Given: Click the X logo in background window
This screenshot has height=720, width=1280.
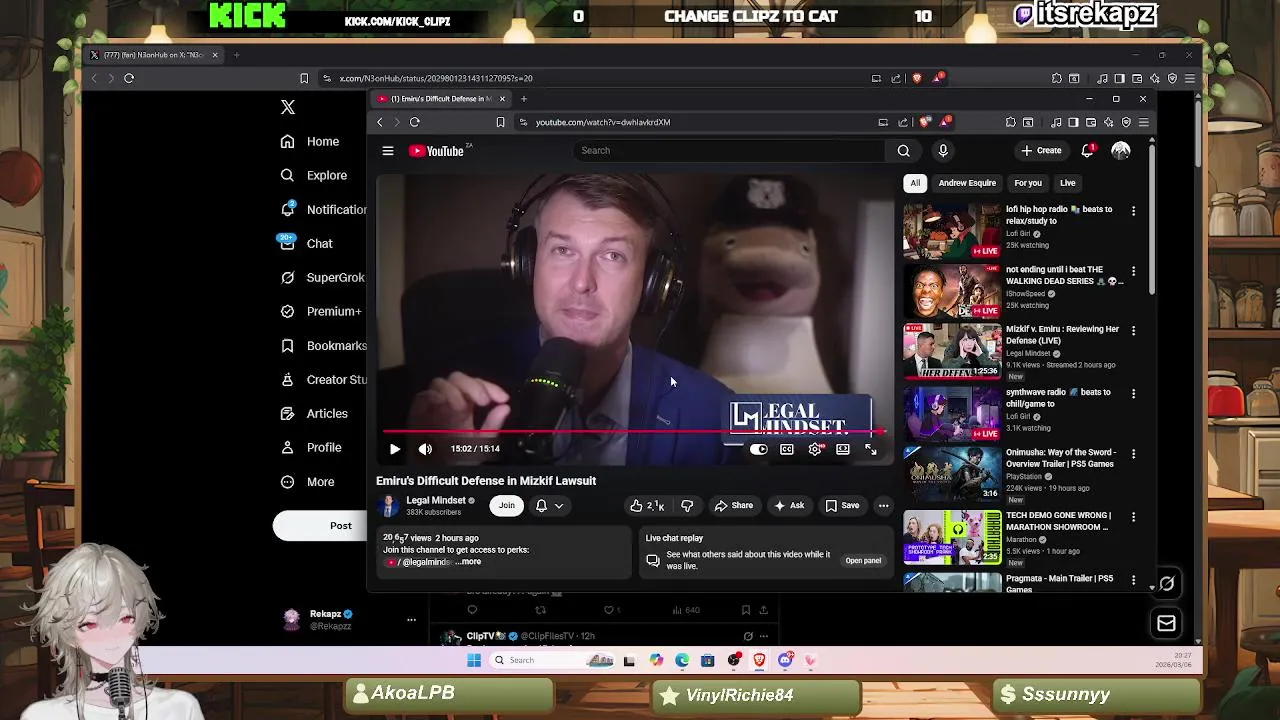Looking at the screenshot, I should (288, 107).
